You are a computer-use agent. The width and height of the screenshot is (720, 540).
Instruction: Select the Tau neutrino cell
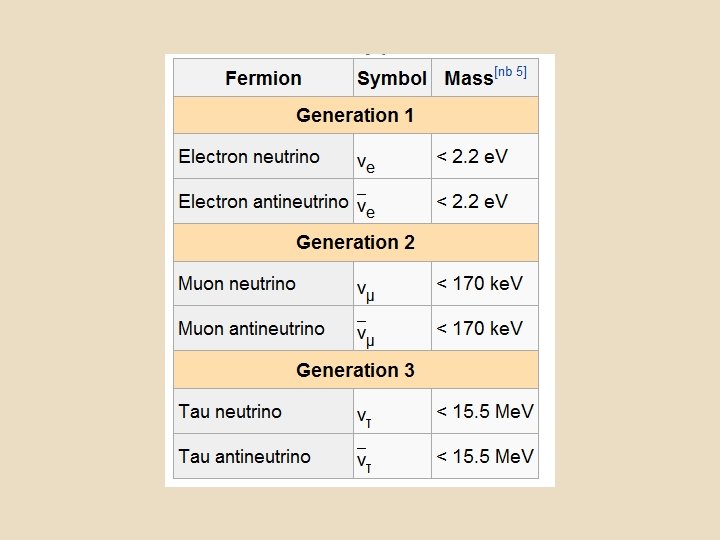tap(230, 411)
